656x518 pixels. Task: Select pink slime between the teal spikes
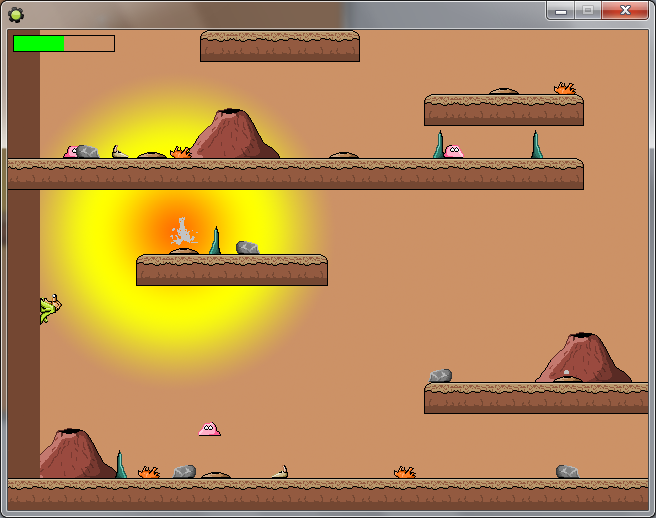[x=453, y=151]
